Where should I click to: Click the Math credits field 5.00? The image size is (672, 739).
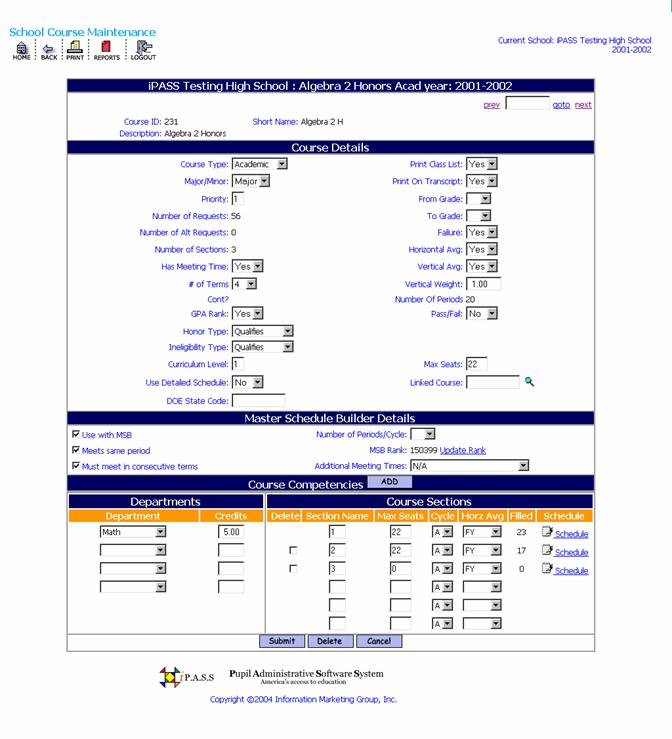tap(231, 532)
